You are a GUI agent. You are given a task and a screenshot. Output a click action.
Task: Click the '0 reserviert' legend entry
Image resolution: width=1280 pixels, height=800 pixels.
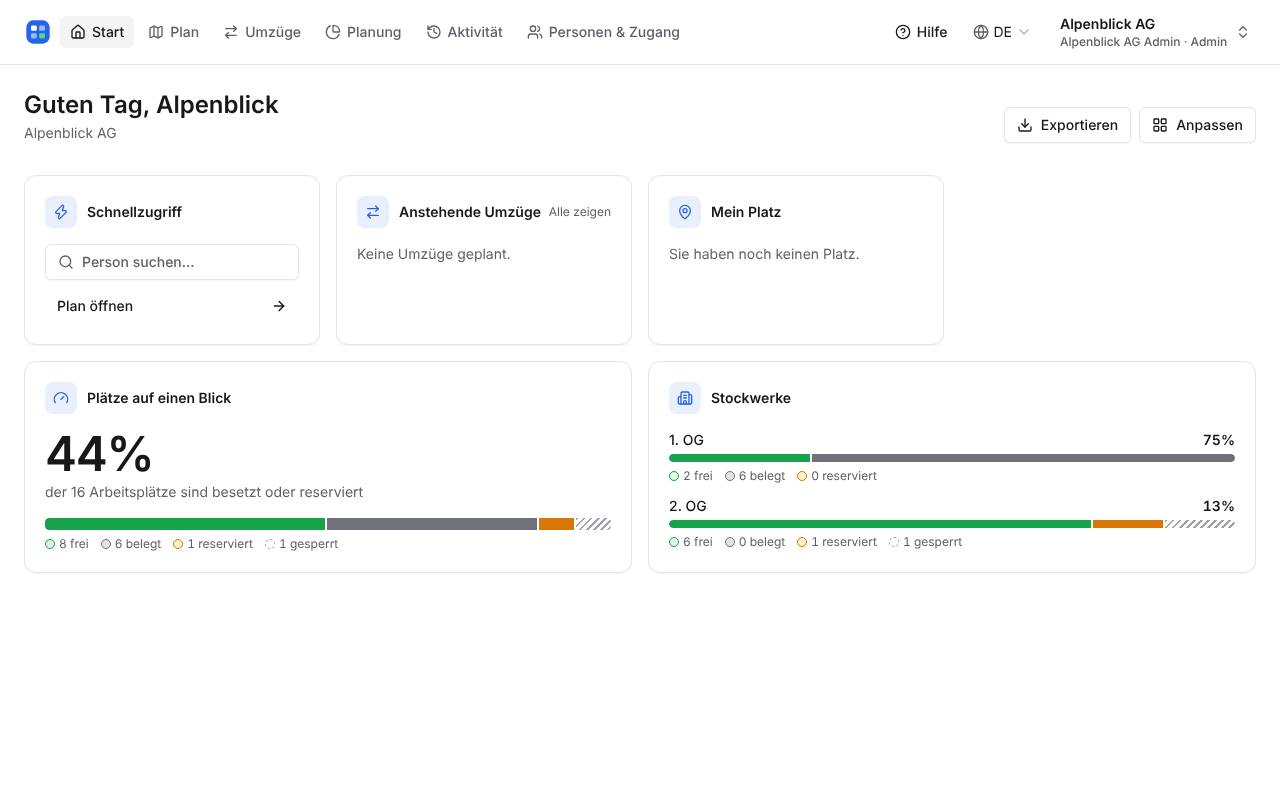coord(837,476)
